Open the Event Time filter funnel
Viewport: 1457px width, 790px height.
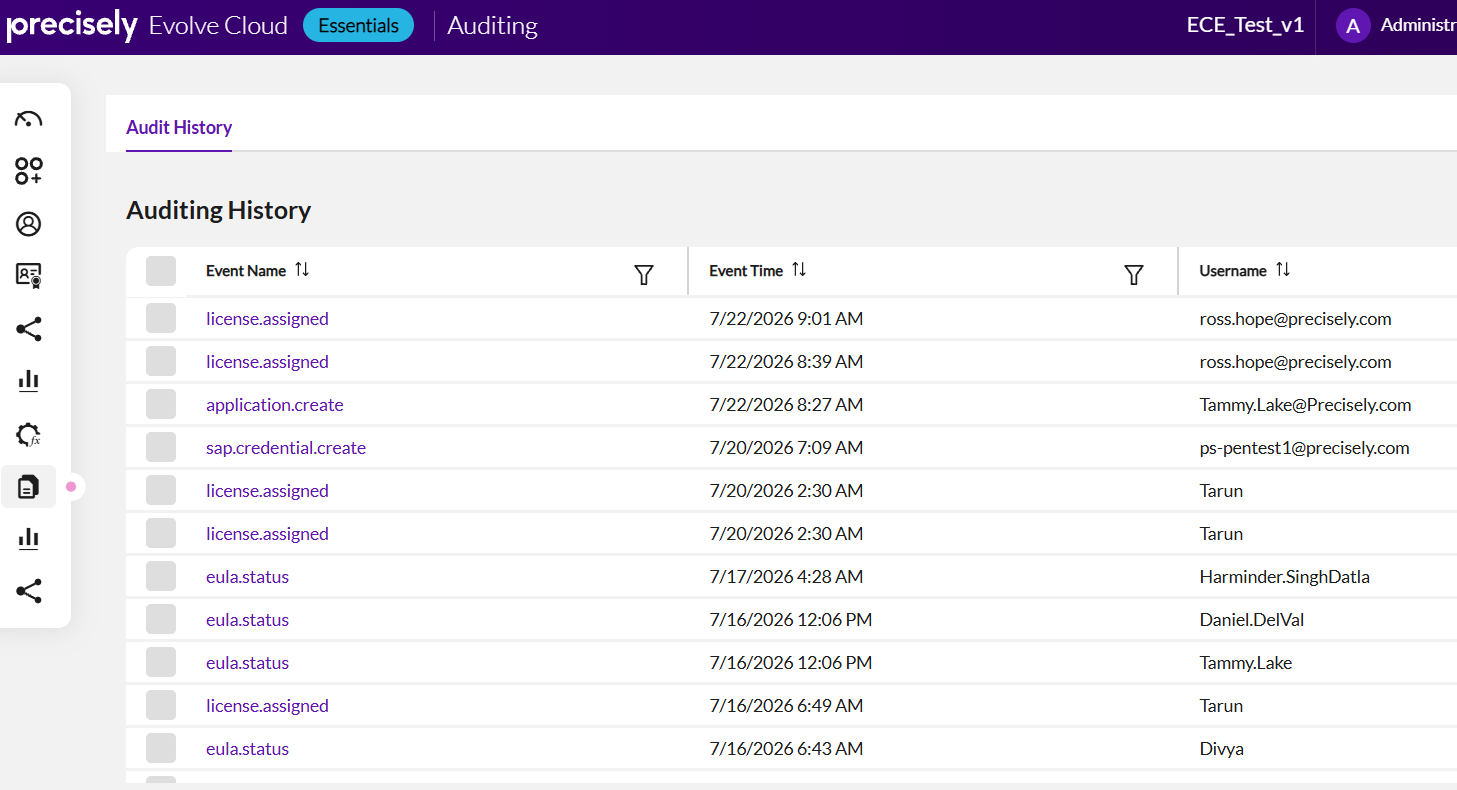coord(1133,275)
